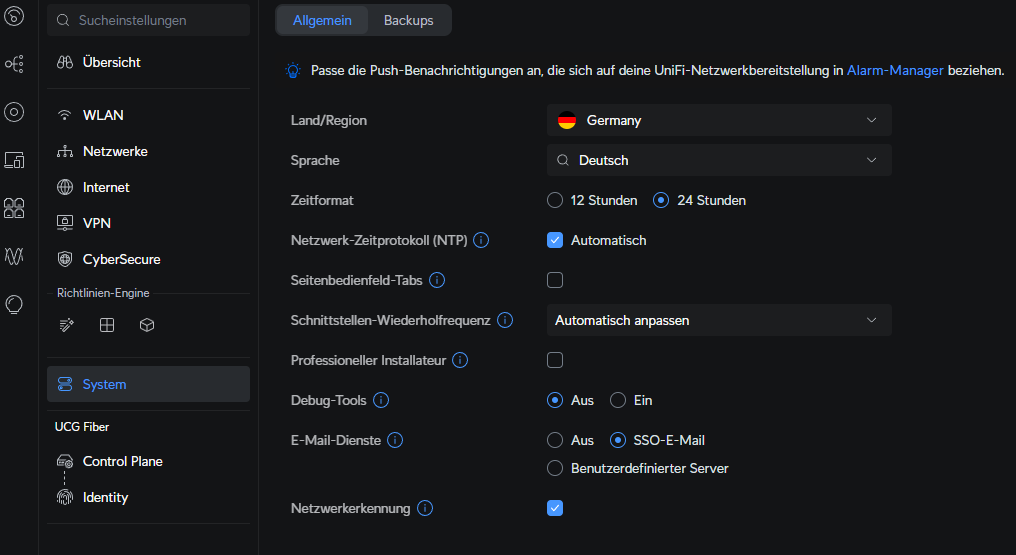Viewport: 1016px width, 555px height.
Task: Click info icon next to Netzwerk-Zeitprotokoll (NTP)
Action: 481,240
